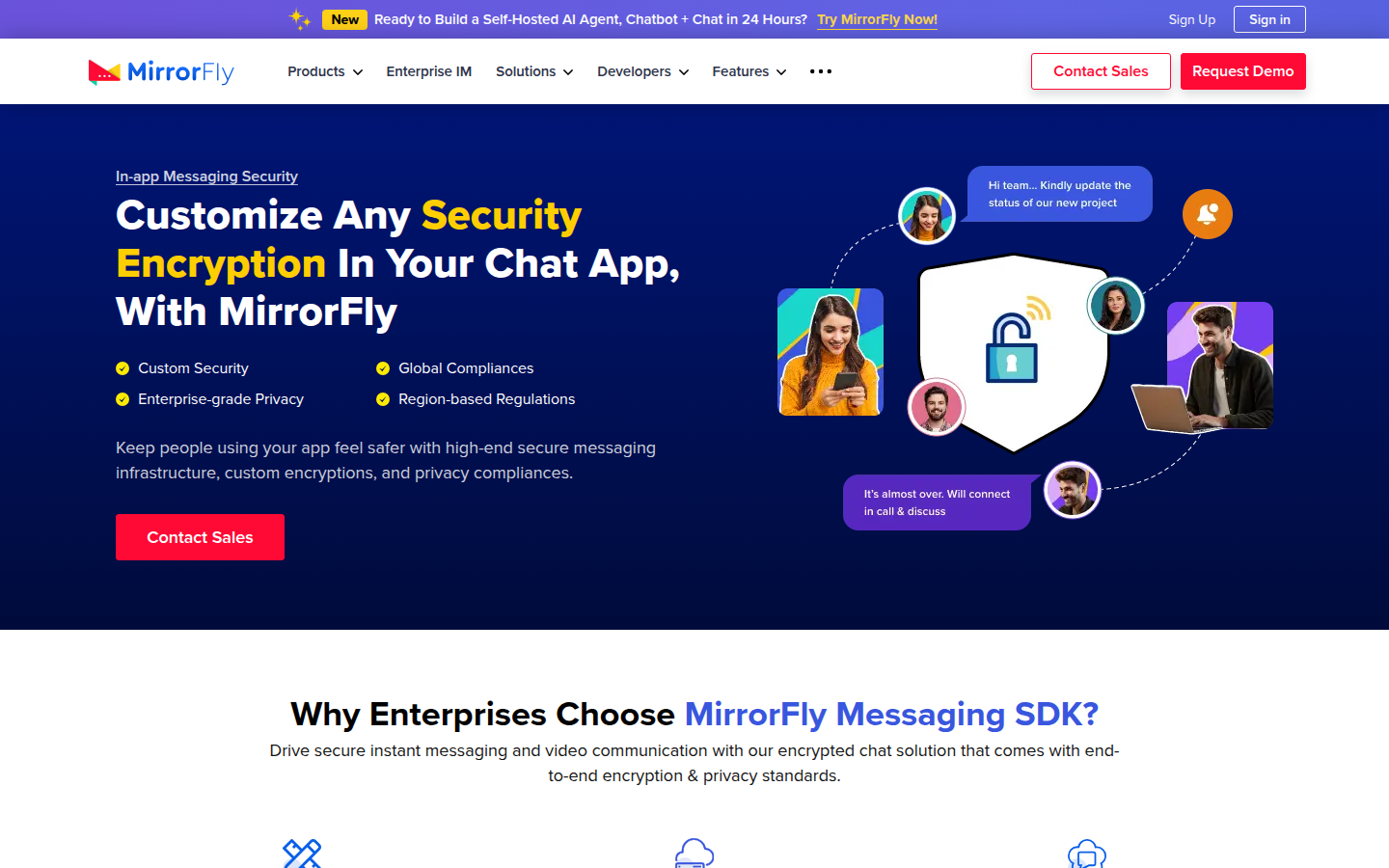Image resolution: width=1389 pixels, height=868 pixels.
Task: Click the pencil and ruler icon
Action: point(302,854)
